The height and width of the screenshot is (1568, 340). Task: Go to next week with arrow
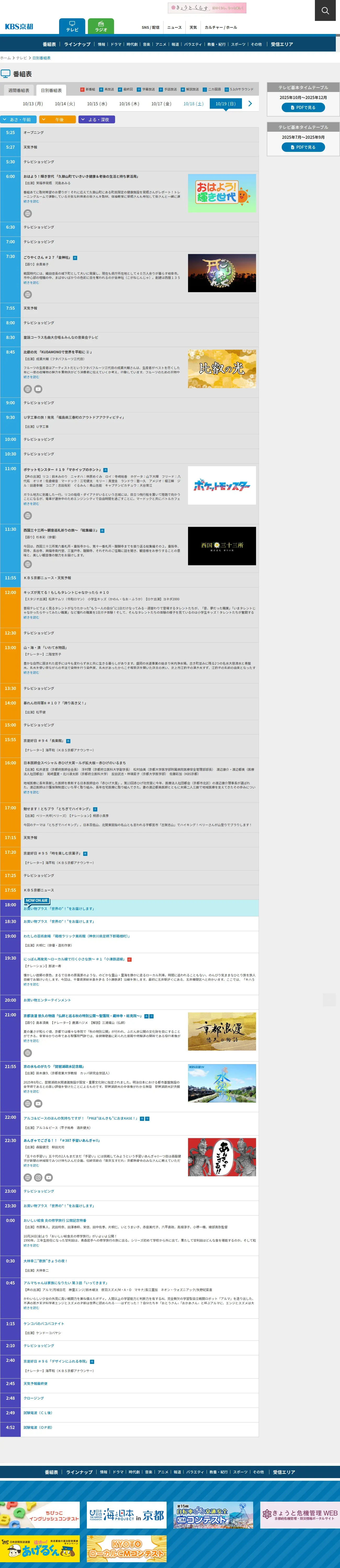click(250, 103)
